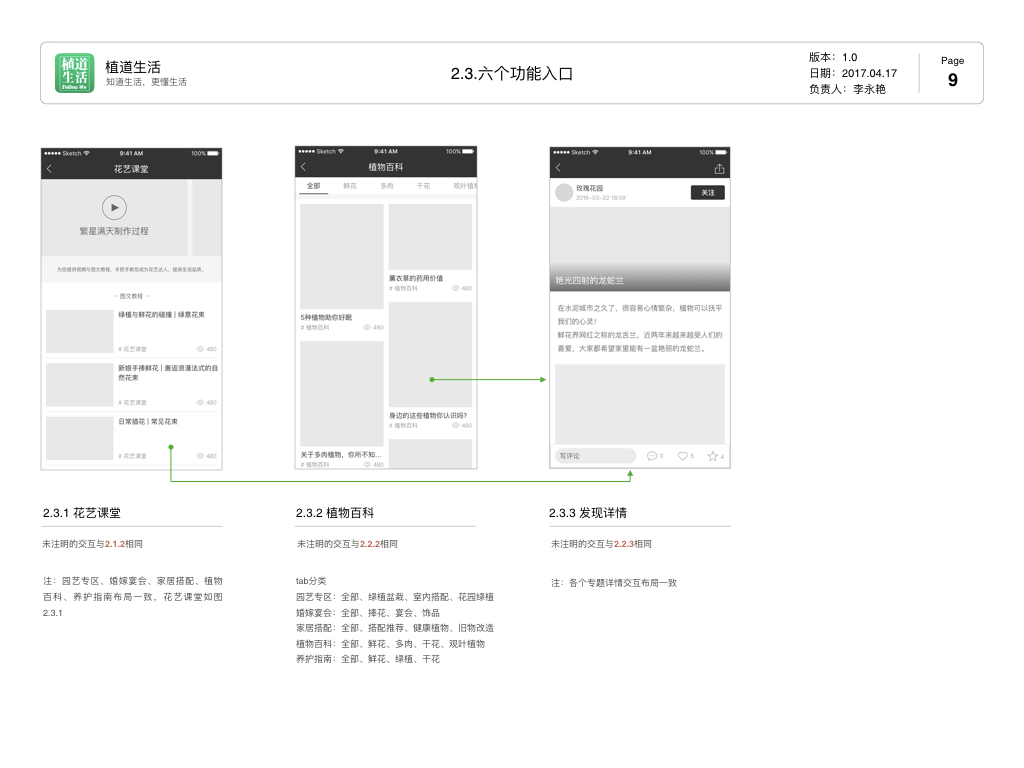The image size is (1024, 768).
Task: Tap thumbnail beside 日常插花 article
Action: point(80,438)
